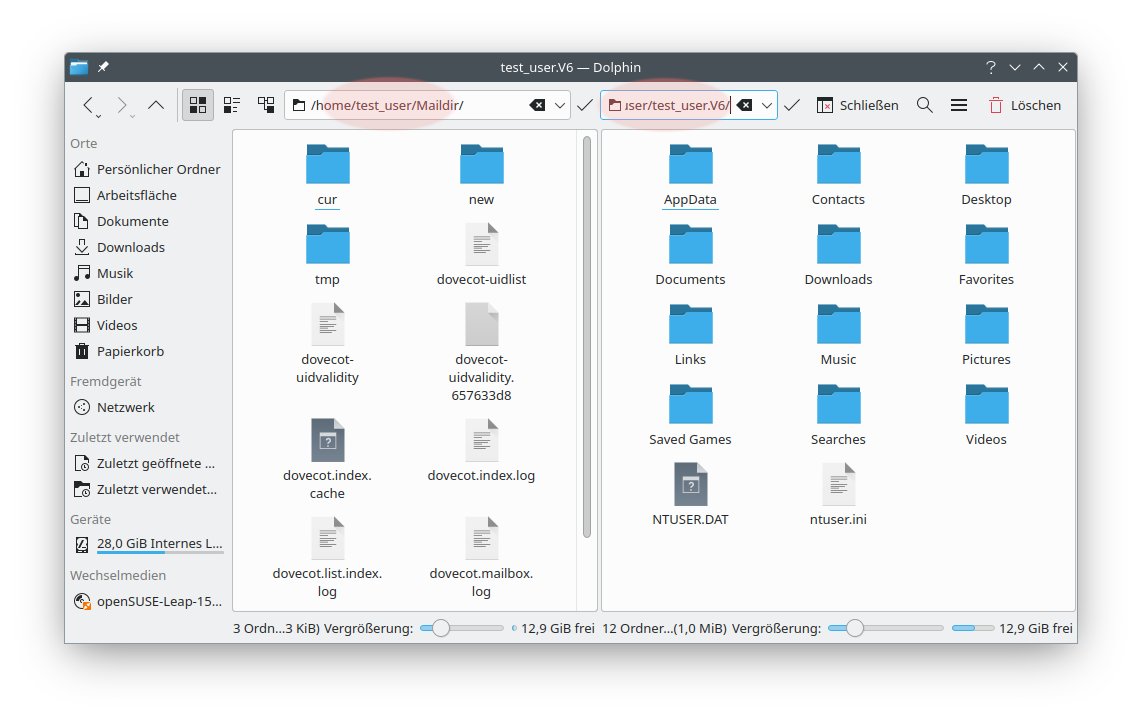Expand right location path history dropdown

(767, 105)
